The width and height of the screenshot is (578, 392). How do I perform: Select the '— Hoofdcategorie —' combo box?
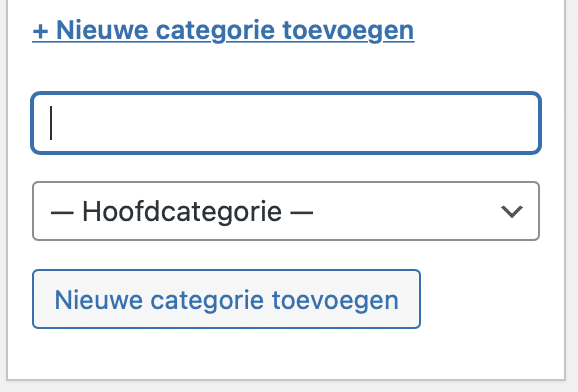286,211
